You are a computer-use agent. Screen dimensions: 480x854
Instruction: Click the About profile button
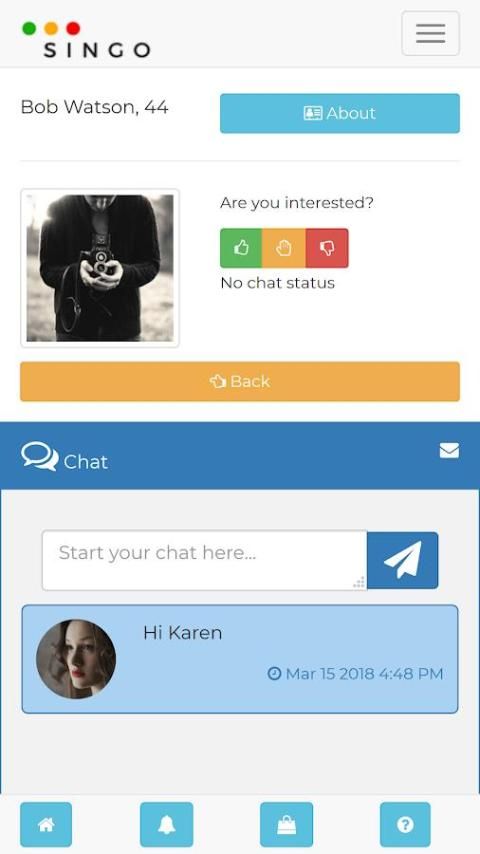(x=339, y=113)
